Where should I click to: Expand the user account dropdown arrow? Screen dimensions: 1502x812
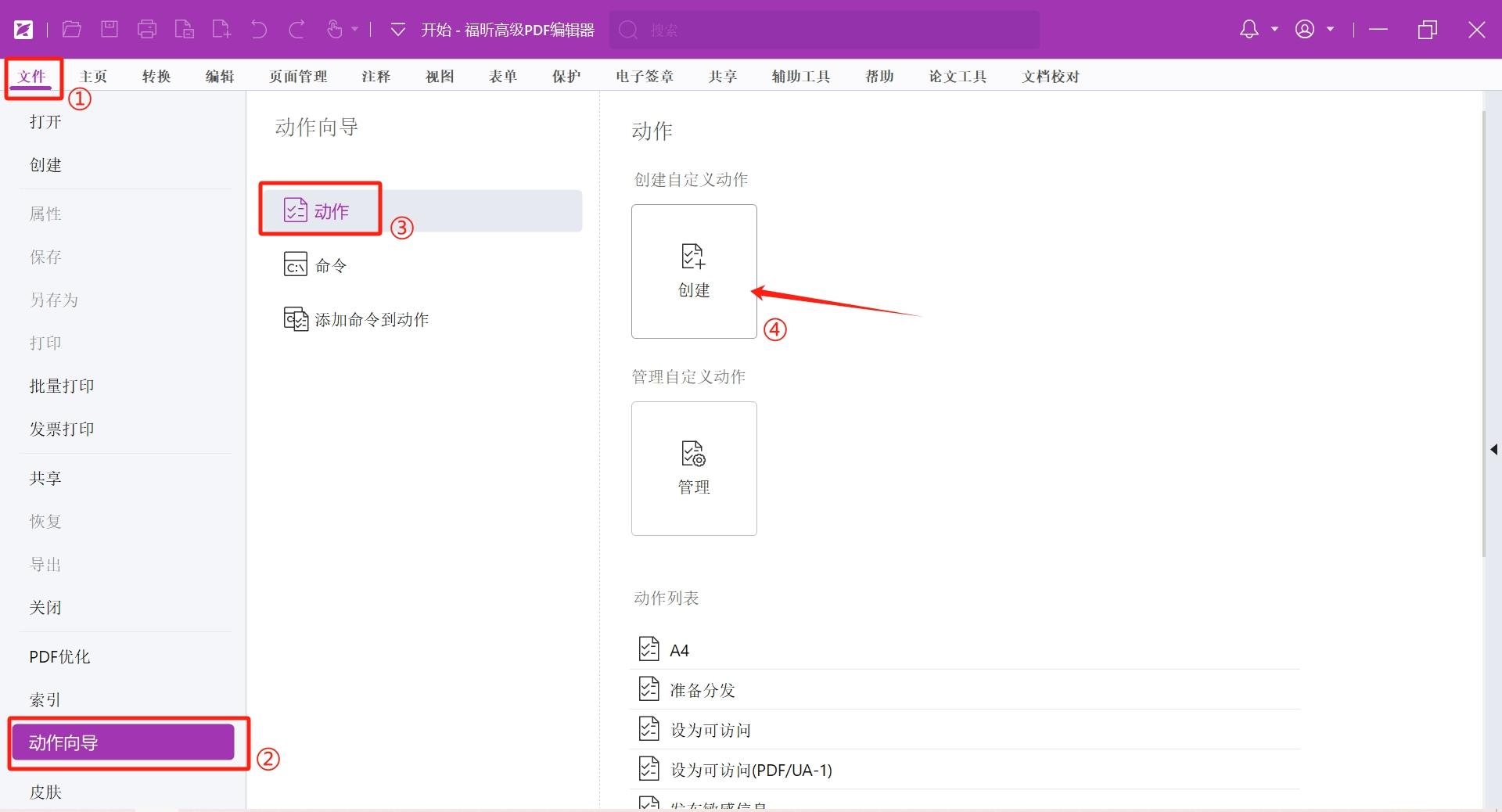[1330, 30]
